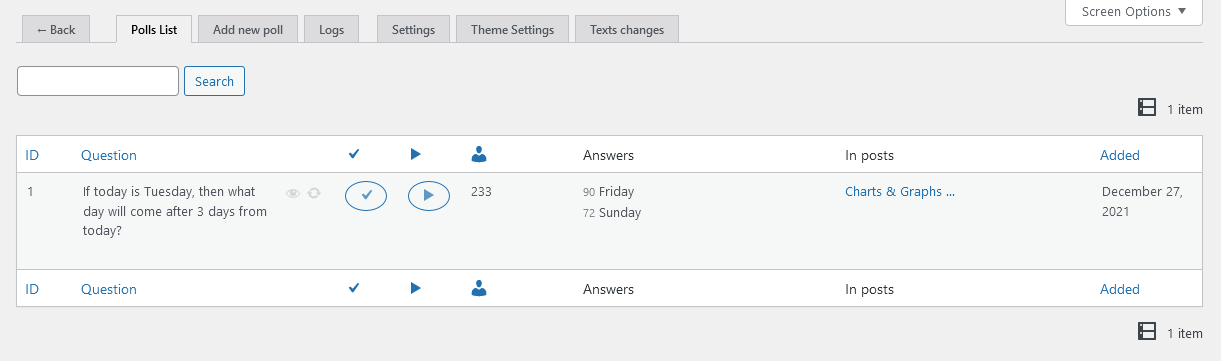This screenshot has width=1221, height=361.
Task: Sort by the top checkmark column header
Action: 353,154
